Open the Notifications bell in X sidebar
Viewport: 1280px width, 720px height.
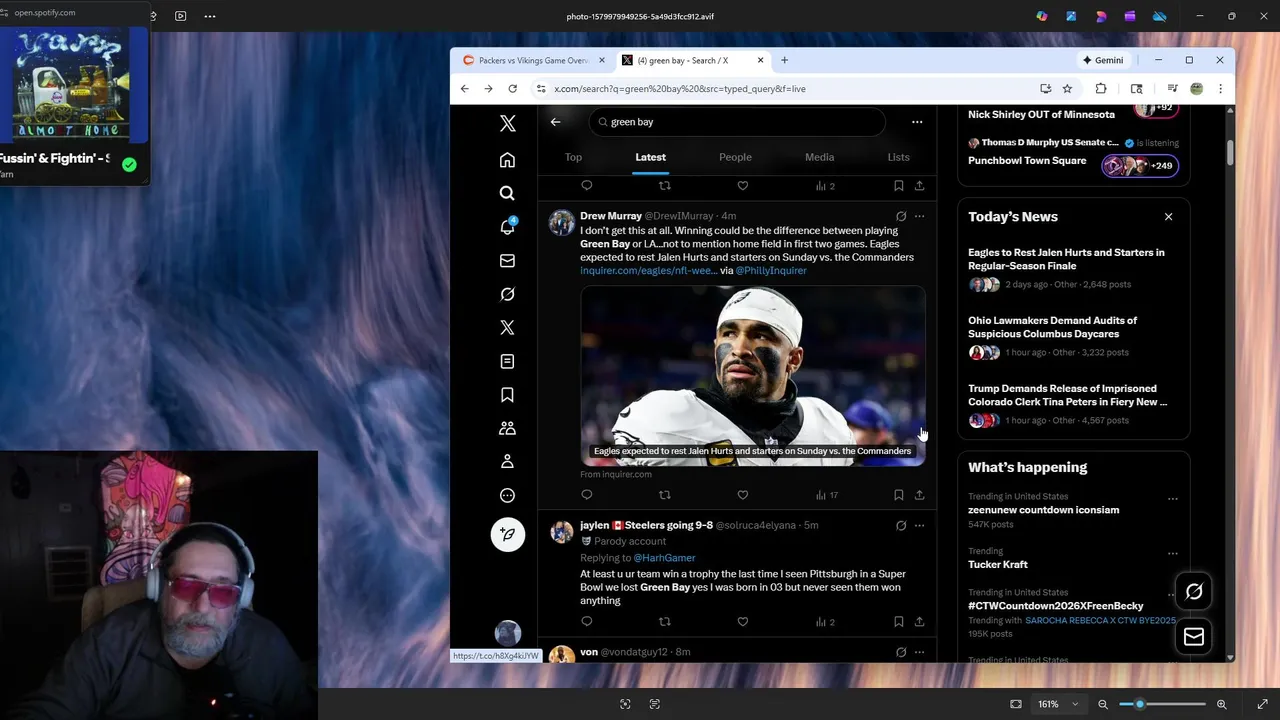(x=507, y=227)
